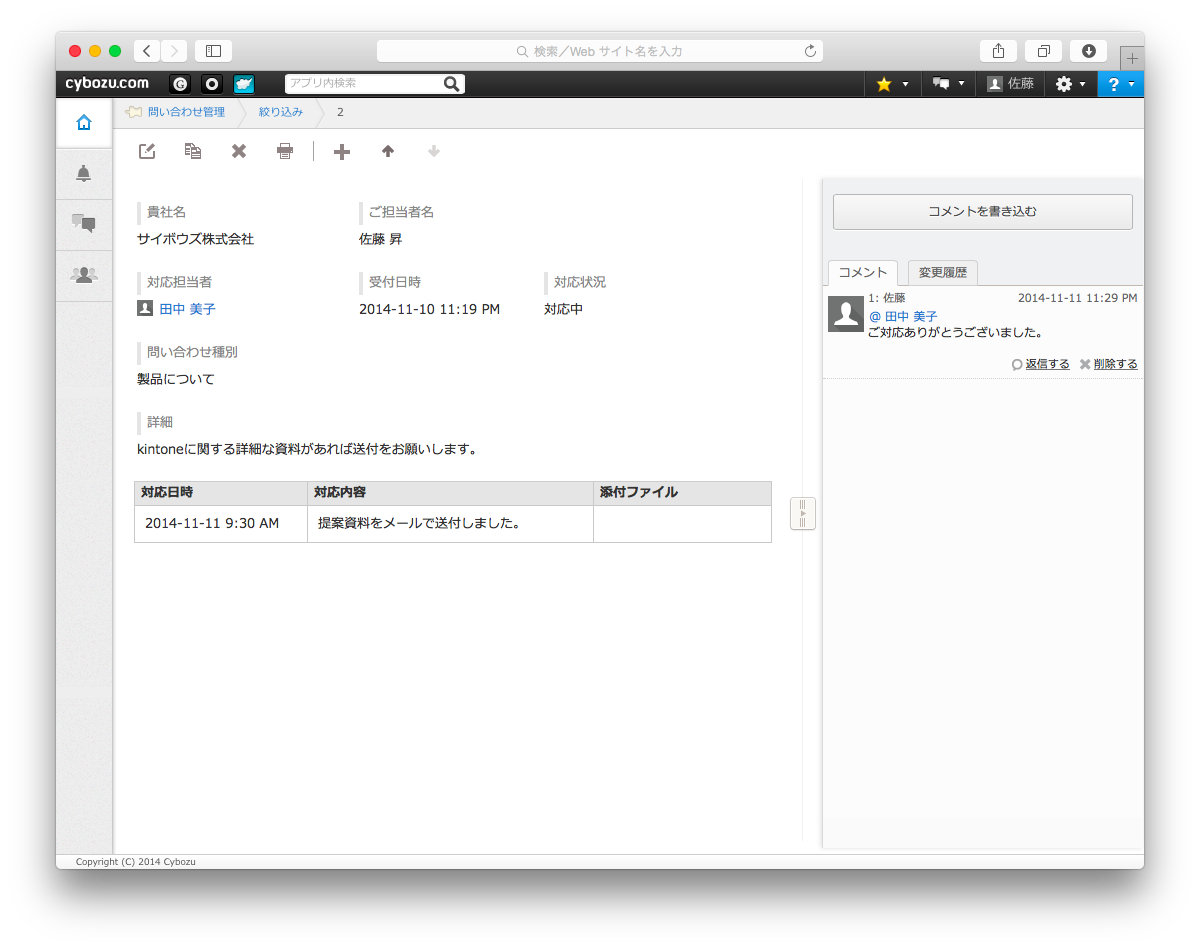Open 田中 美子 assignee profile link
This screenshot has width=1200, height=949.
[x=188, y=309]
